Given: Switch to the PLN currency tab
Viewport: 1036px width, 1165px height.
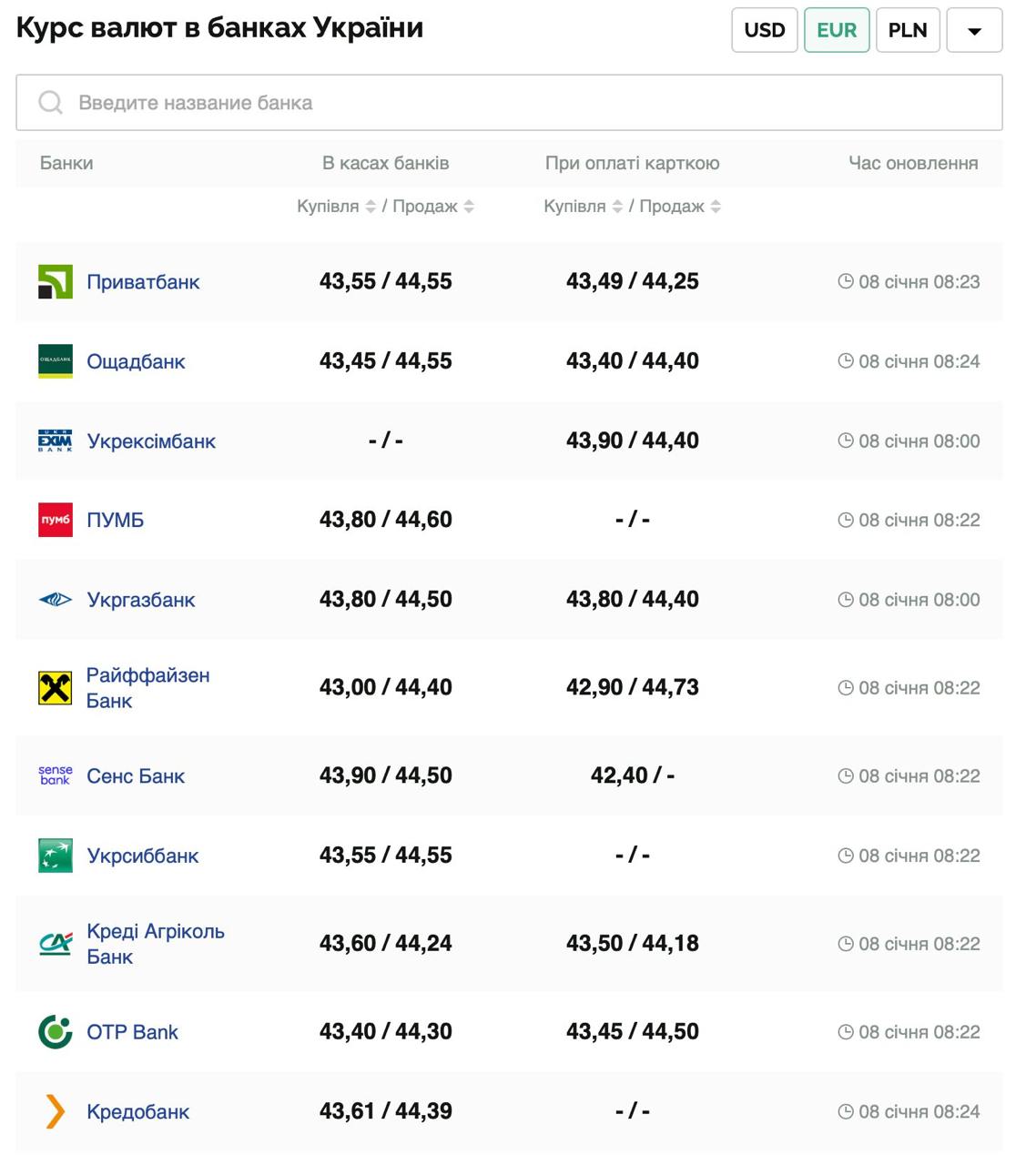Looking at the screenshot, I should click(907, 30).
